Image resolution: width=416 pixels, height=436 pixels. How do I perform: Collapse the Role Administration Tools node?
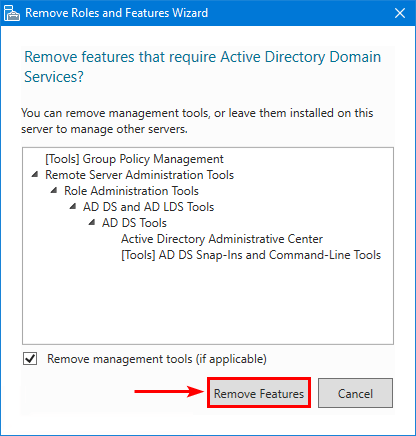coord(54,190)
